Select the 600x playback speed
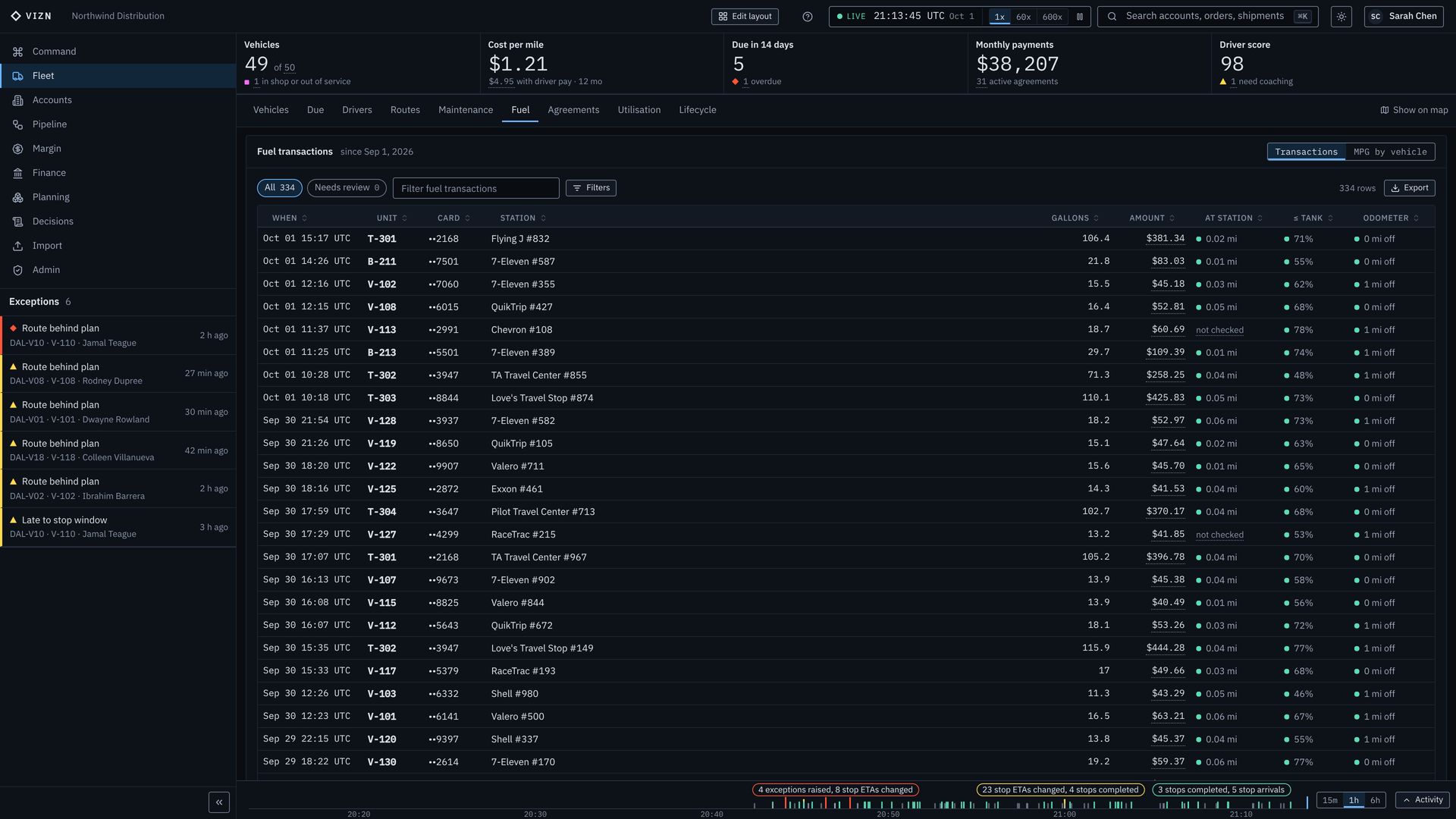 (1052, 17)
